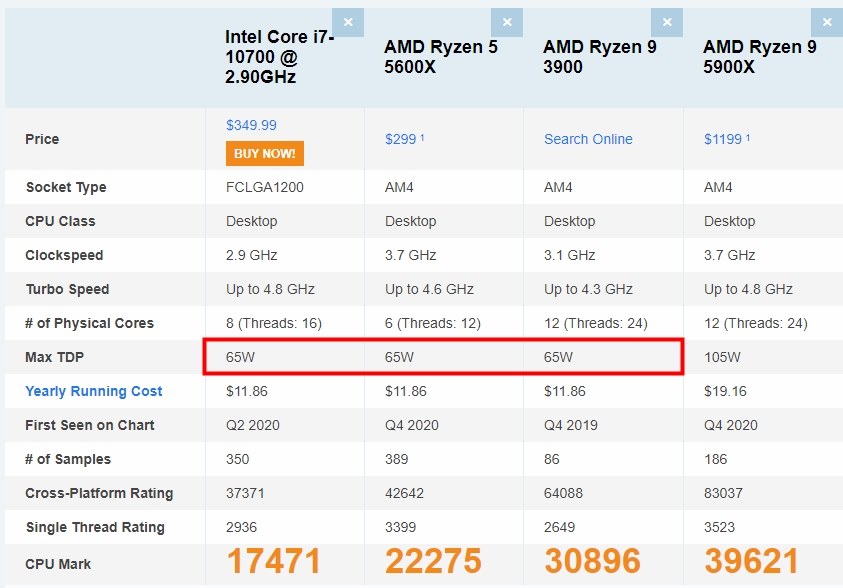Click the Up to 4.6 GHz turbo value
843x588 pixels.
pos(429,289)
